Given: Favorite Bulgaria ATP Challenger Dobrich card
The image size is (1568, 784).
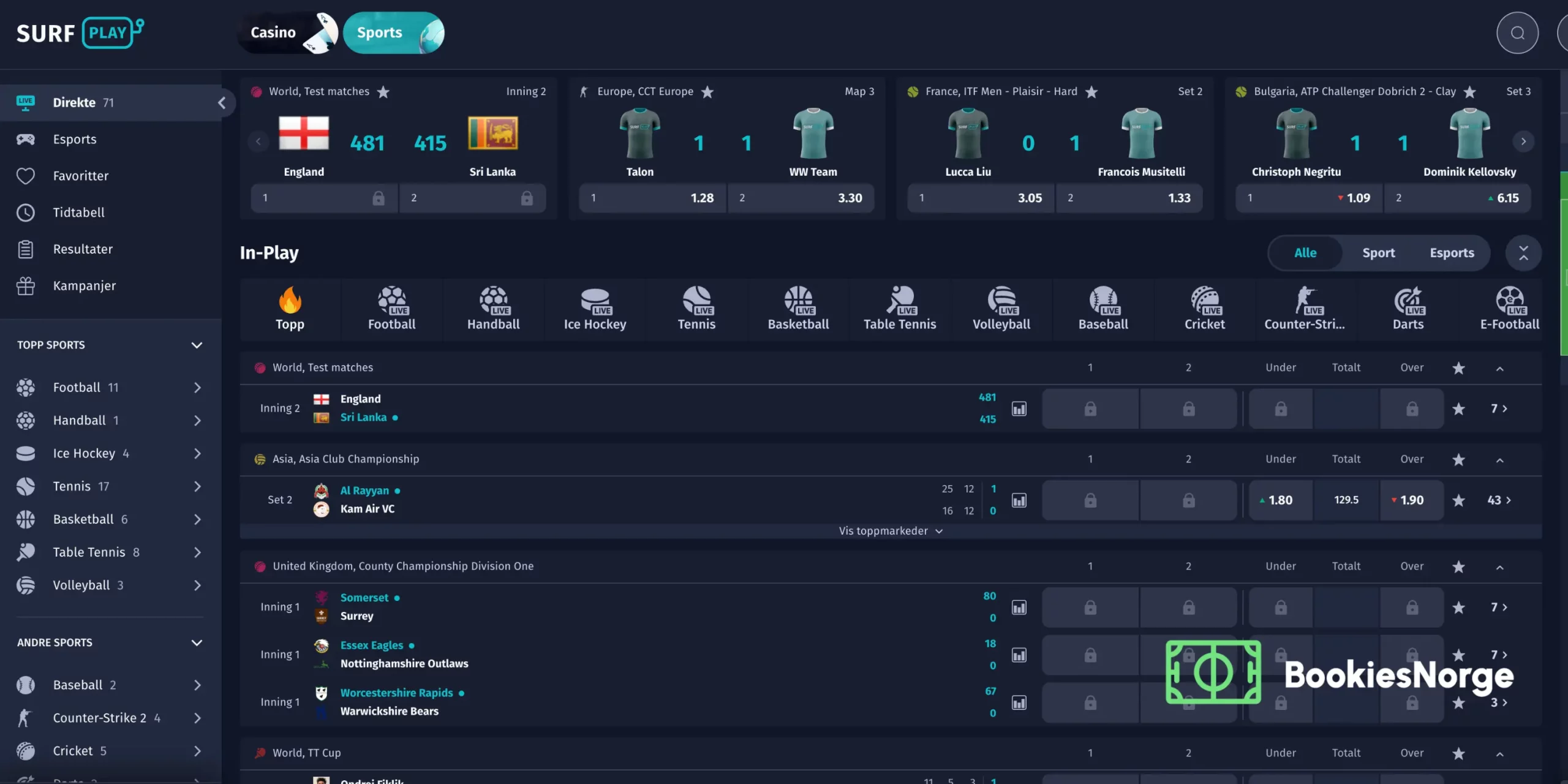Looking at the screenshot, I should click(1470, 92).
